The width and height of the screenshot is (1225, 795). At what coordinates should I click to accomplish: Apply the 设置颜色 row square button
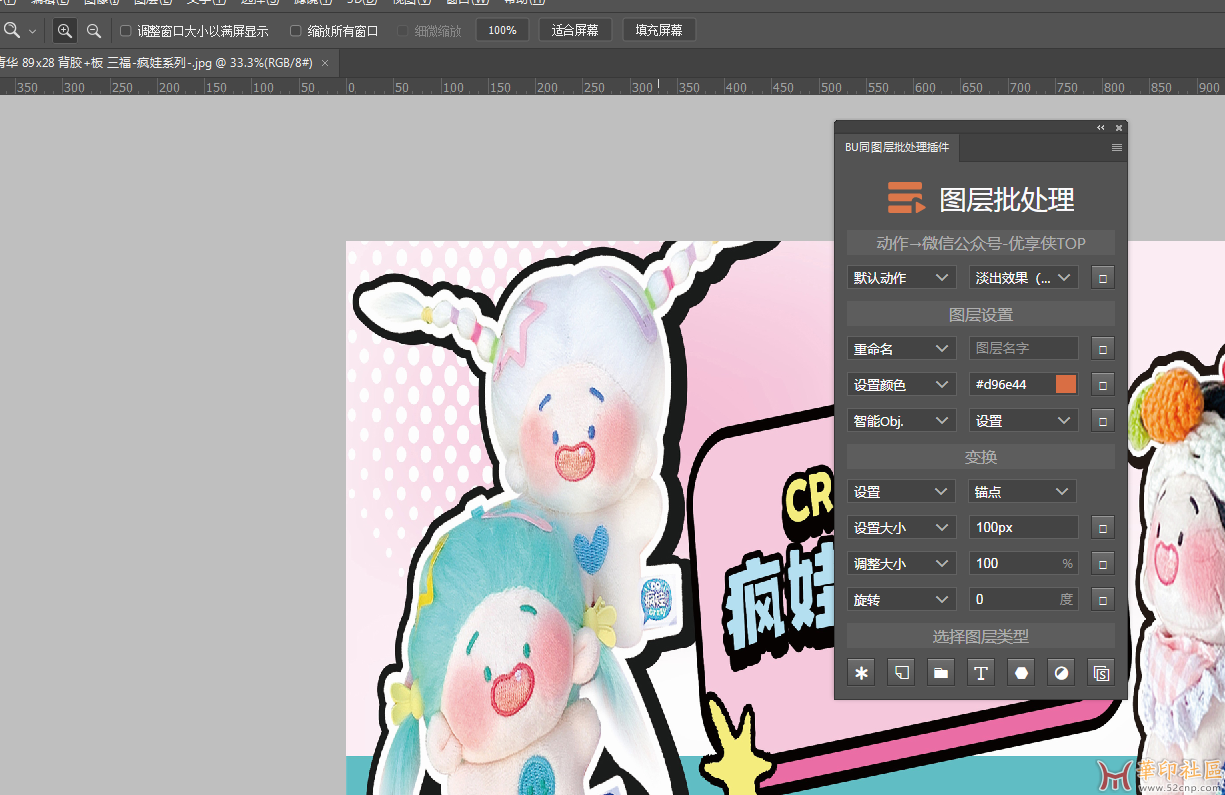(x=1102, y=385)
